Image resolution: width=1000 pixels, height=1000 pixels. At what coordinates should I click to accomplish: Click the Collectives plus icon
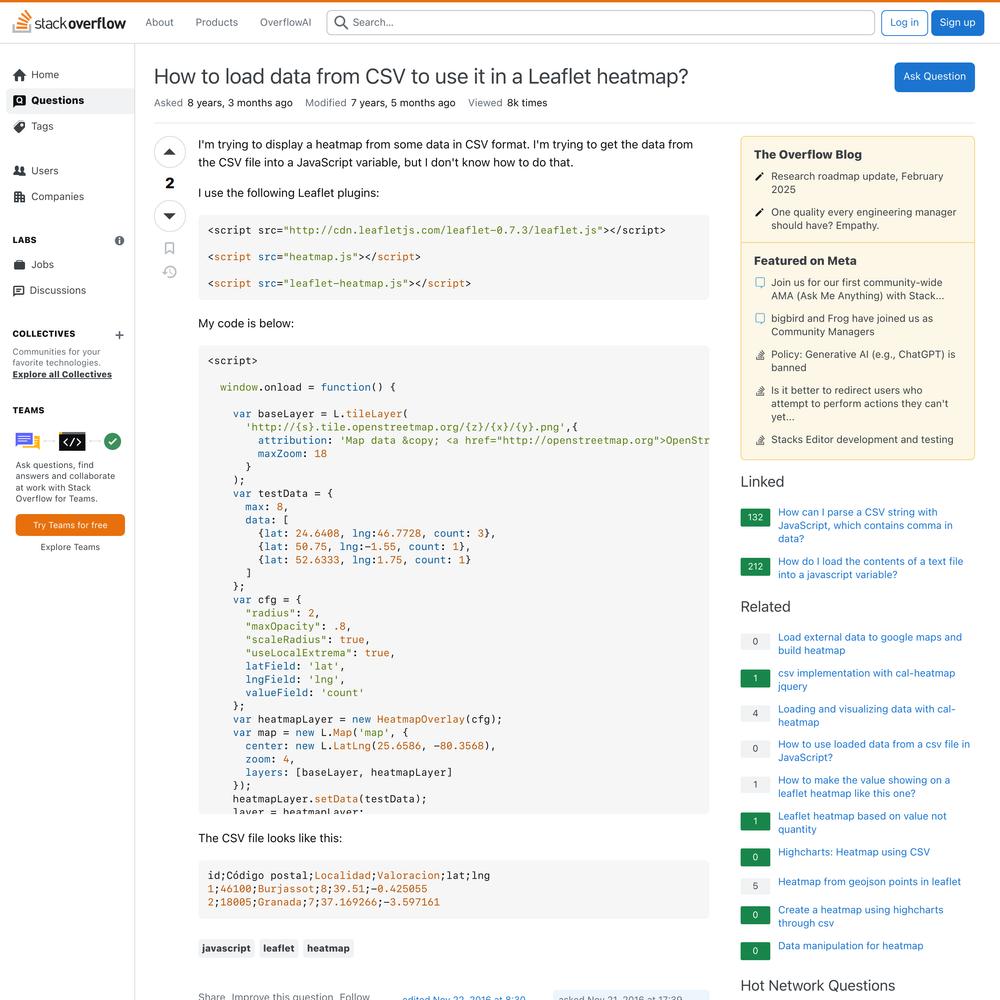[119, 335]
